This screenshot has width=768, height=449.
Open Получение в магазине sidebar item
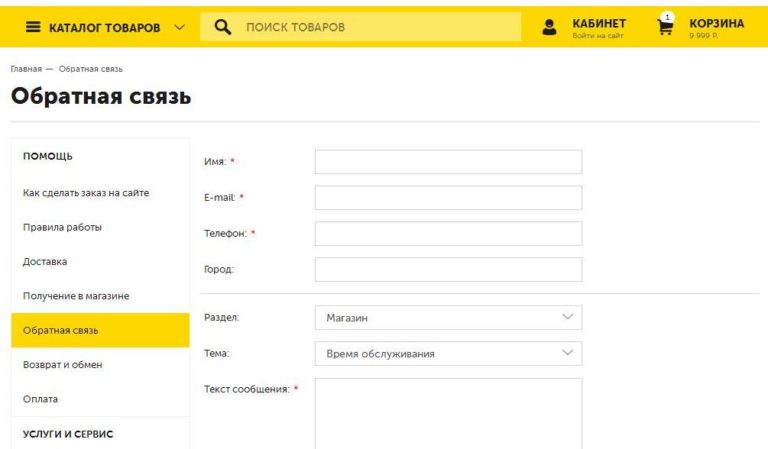(76, 296)
